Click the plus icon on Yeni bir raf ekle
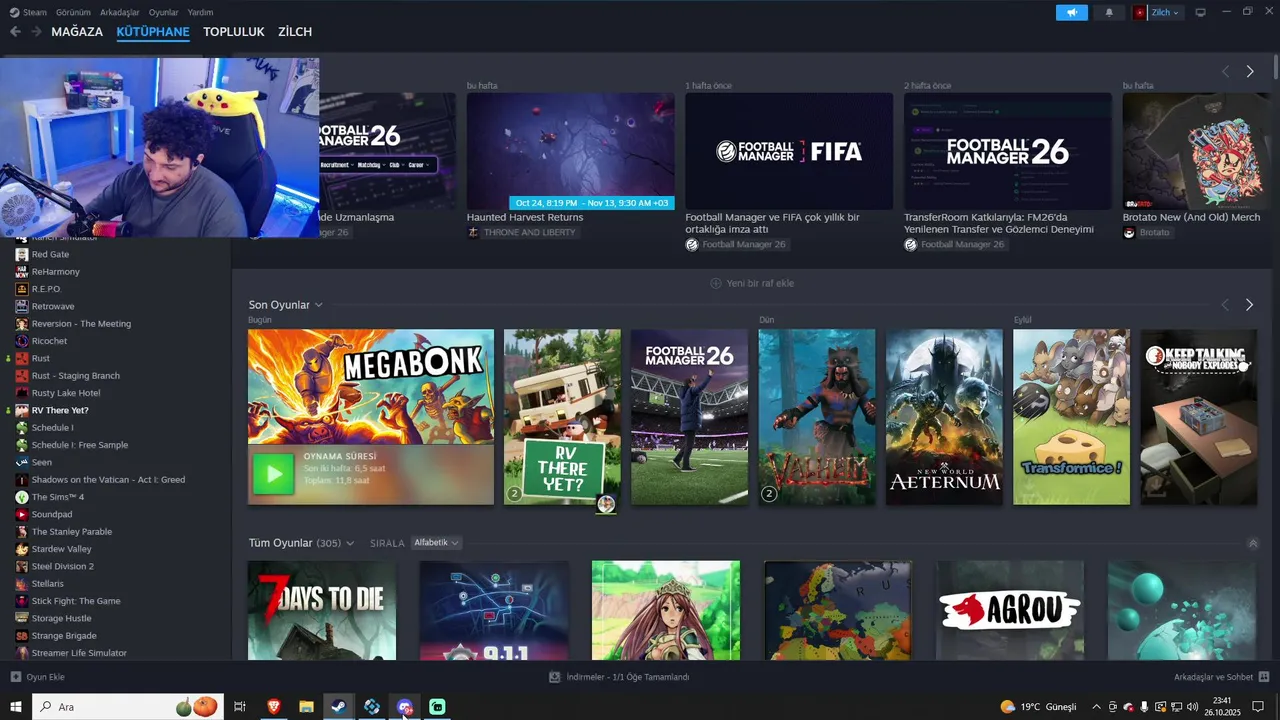Viewport: 1280px width, 720px height. pyautogui.click(x=716, y=283)
